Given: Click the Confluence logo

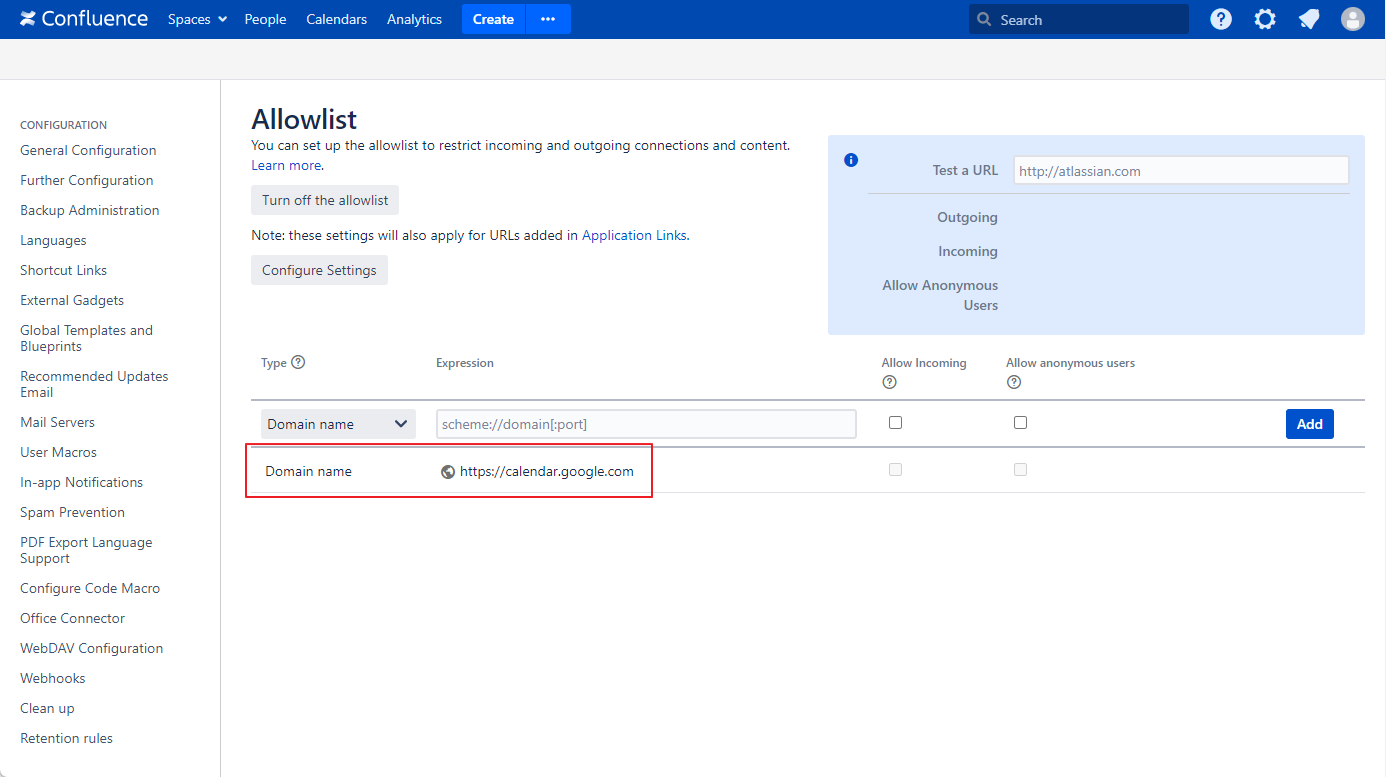Looking at the screenshot, I should (x=84, y=19).
